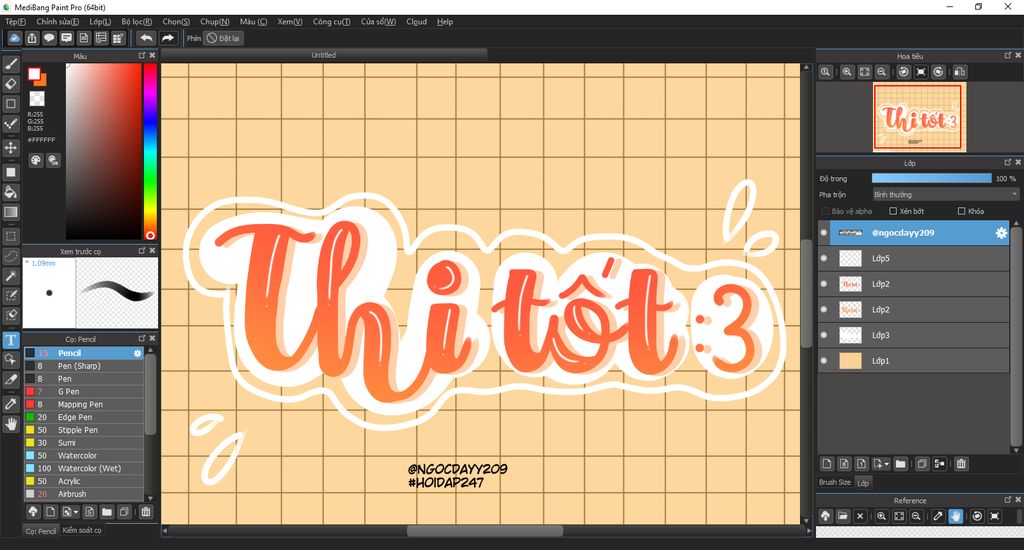Hide the @ngocdayy209 layer
The height and width of the screenshot is (550, 1024).
pos(824,233)
